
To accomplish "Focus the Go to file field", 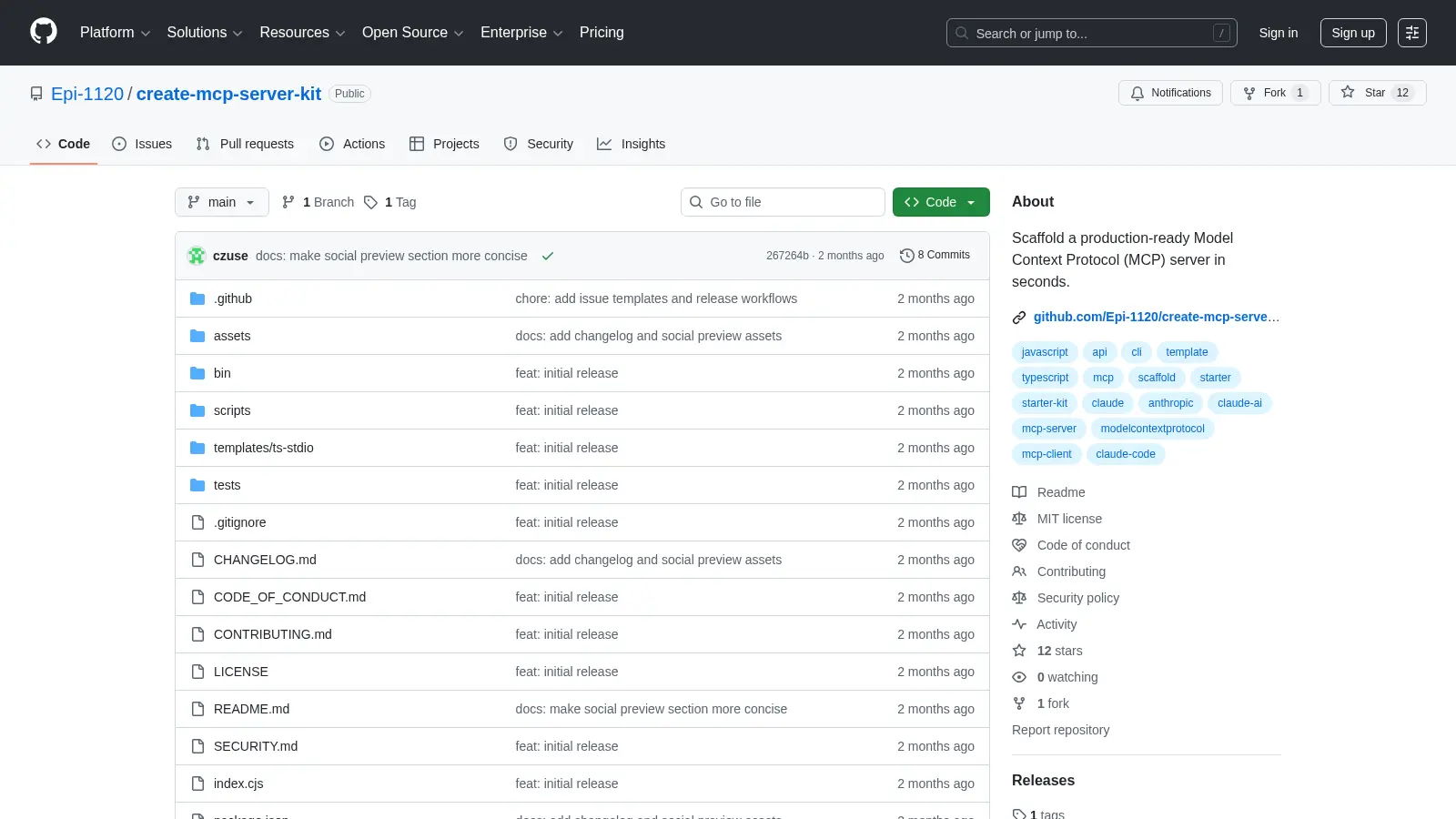I will (x=783, y=202).
